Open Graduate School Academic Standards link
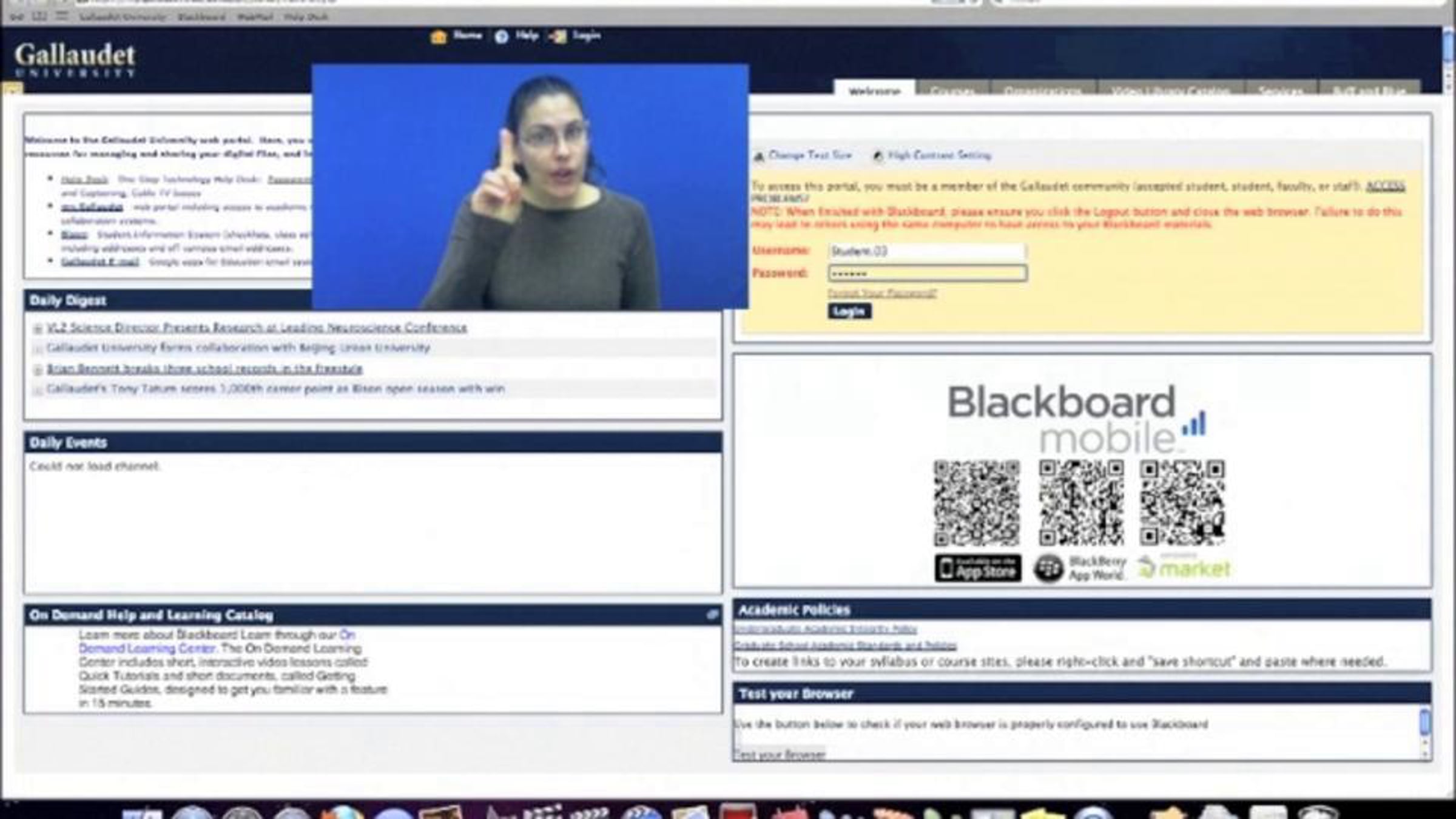 coord(845,645)
